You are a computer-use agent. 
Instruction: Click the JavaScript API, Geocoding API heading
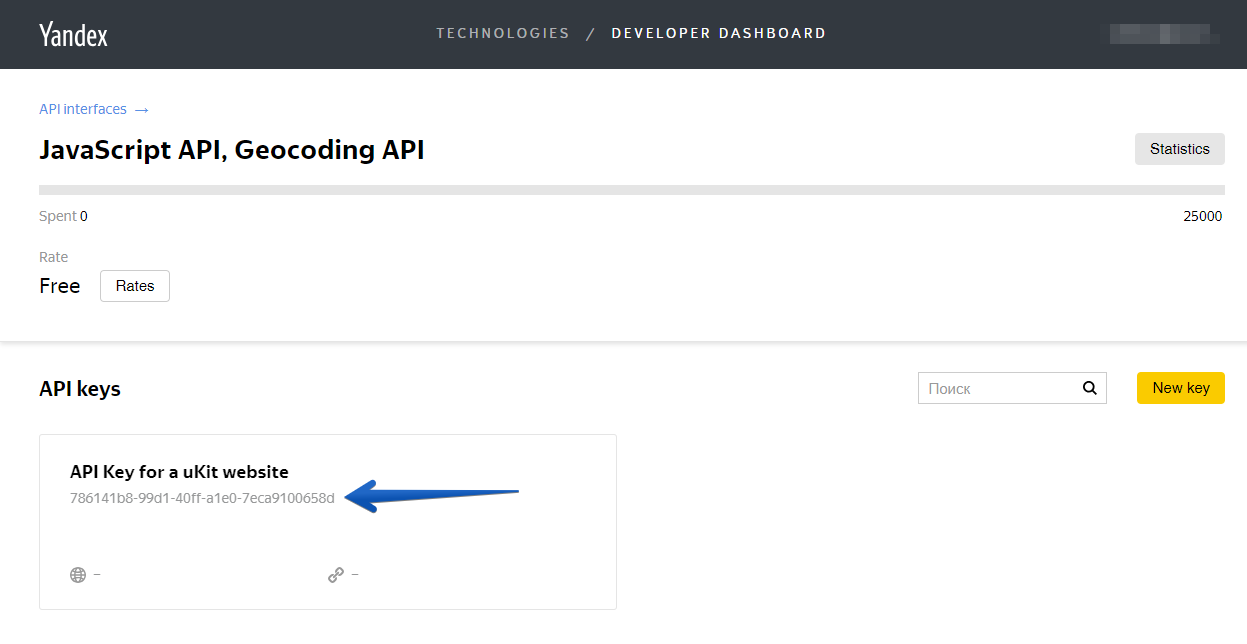pos(232,151)
